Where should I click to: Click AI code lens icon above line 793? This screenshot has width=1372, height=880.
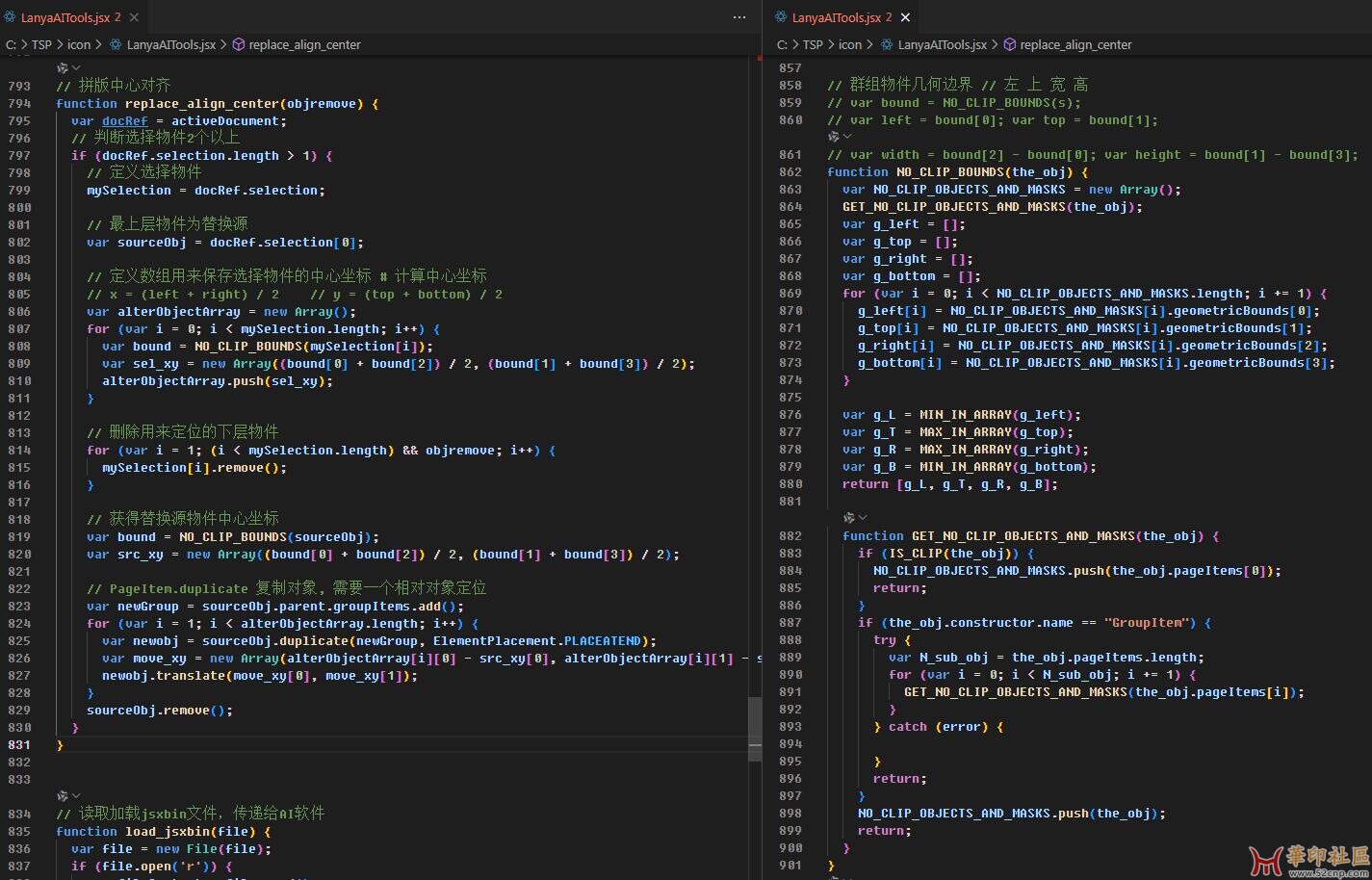tap(63, 67)
